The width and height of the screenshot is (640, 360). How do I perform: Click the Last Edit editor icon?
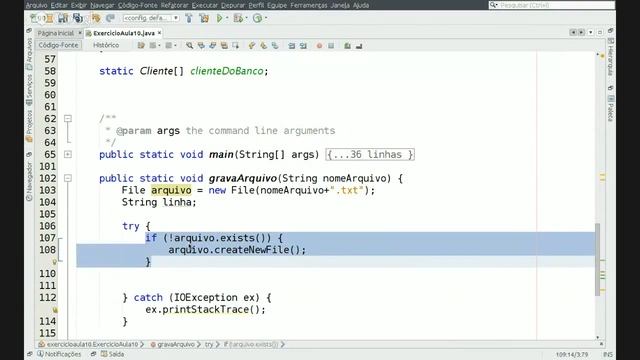141,46
